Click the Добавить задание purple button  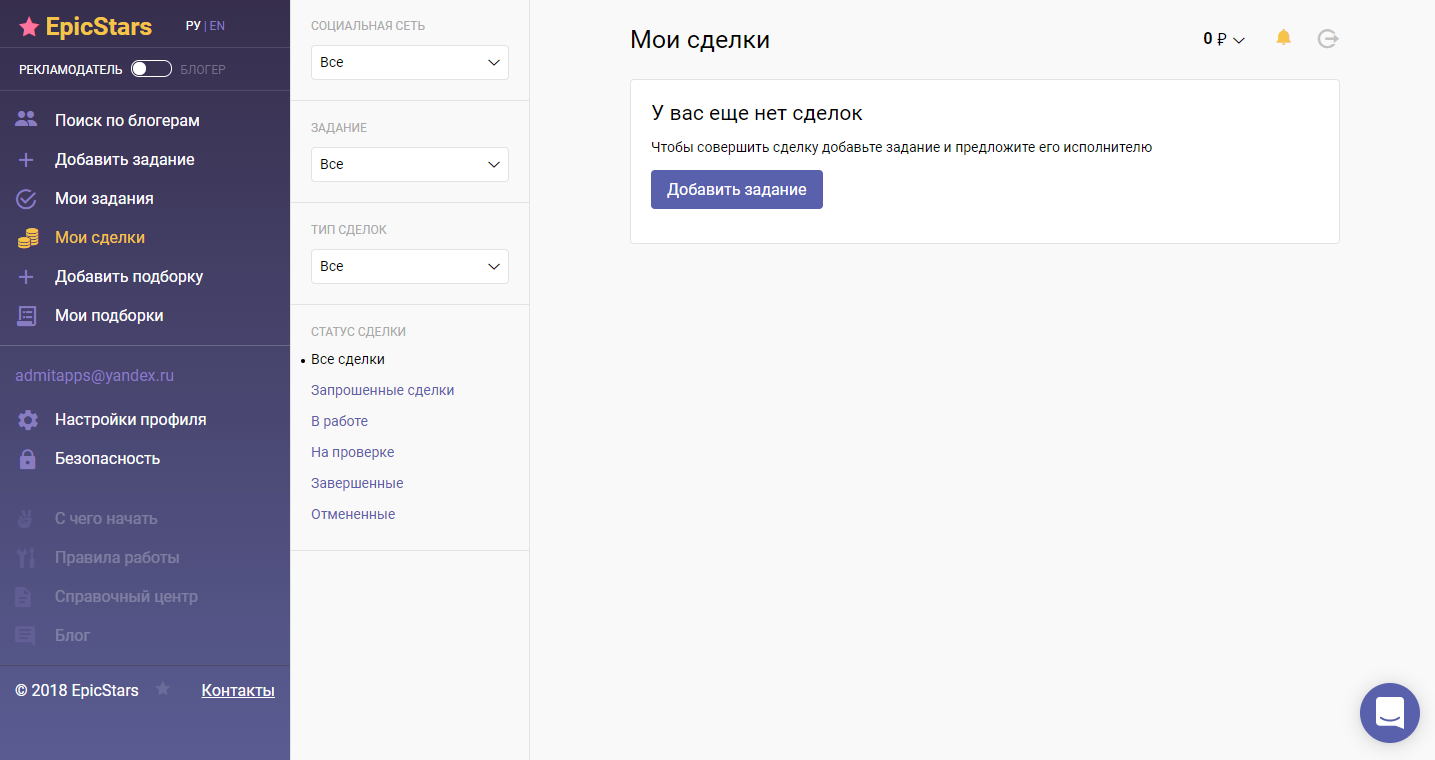coord(737,190)
